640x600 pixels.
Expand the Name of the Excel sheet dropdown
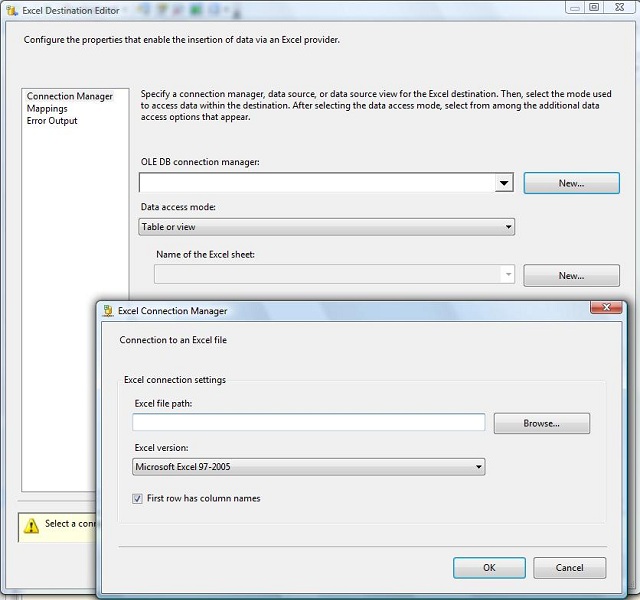pyautogui.click(x=508, y=275)
